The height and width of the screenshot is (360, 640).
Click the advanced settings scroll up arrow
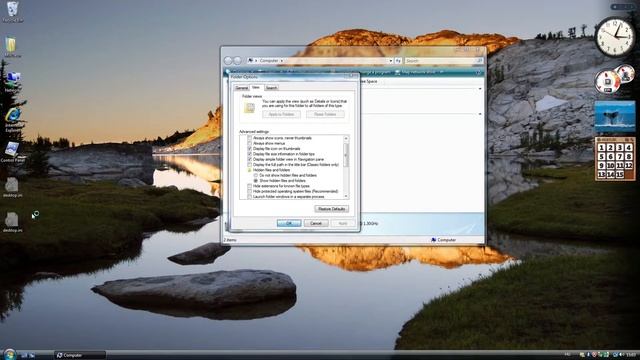pyautogui.click(x=346, y=138)
